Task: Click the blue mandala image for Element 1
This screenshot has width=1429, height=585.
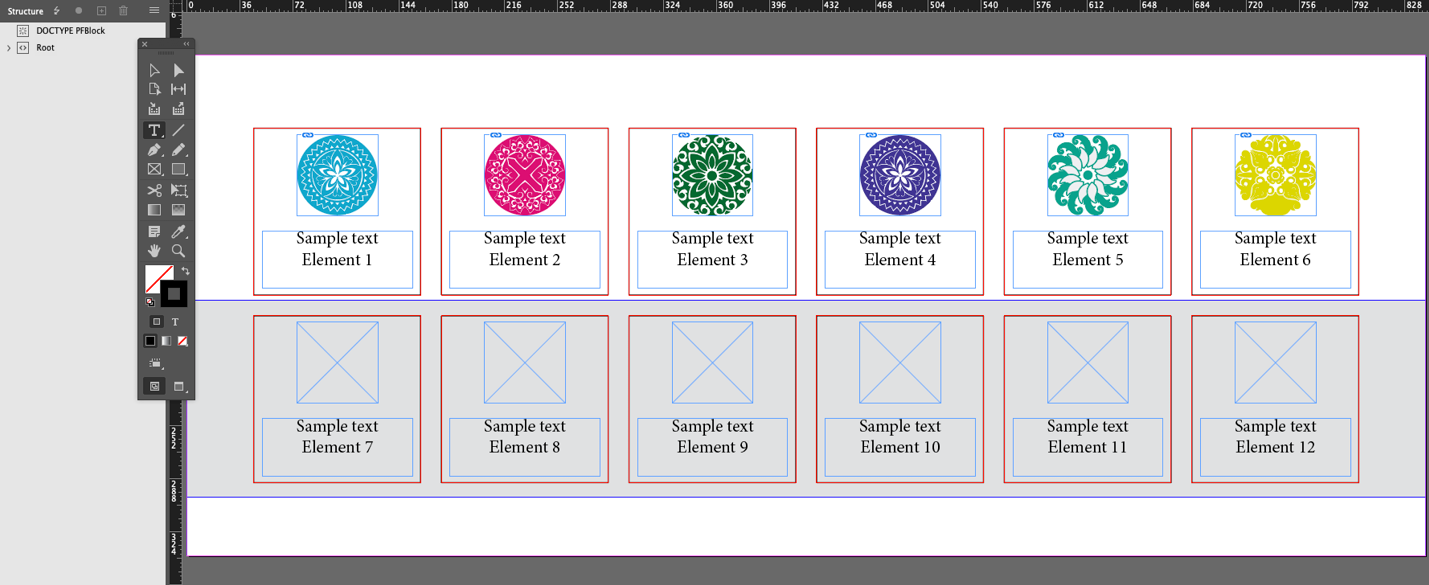Action: point(337,175)
